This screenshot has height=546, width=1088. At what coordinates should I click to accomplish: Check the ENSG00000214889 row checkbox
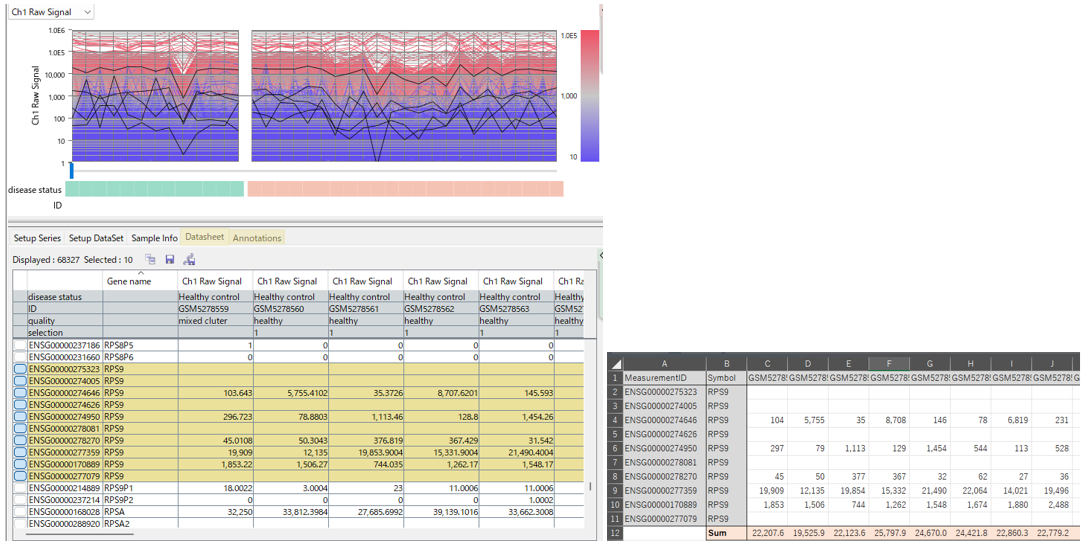(x=19, y=488)
